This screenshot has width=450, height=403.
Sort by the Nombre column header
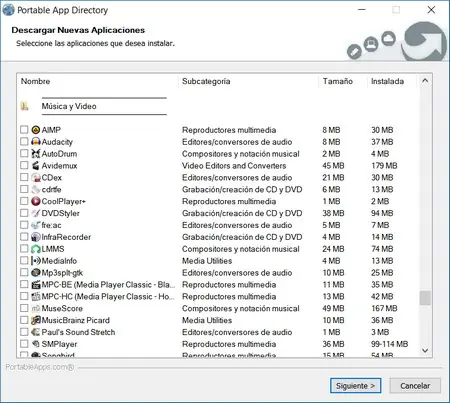point(98,81)
